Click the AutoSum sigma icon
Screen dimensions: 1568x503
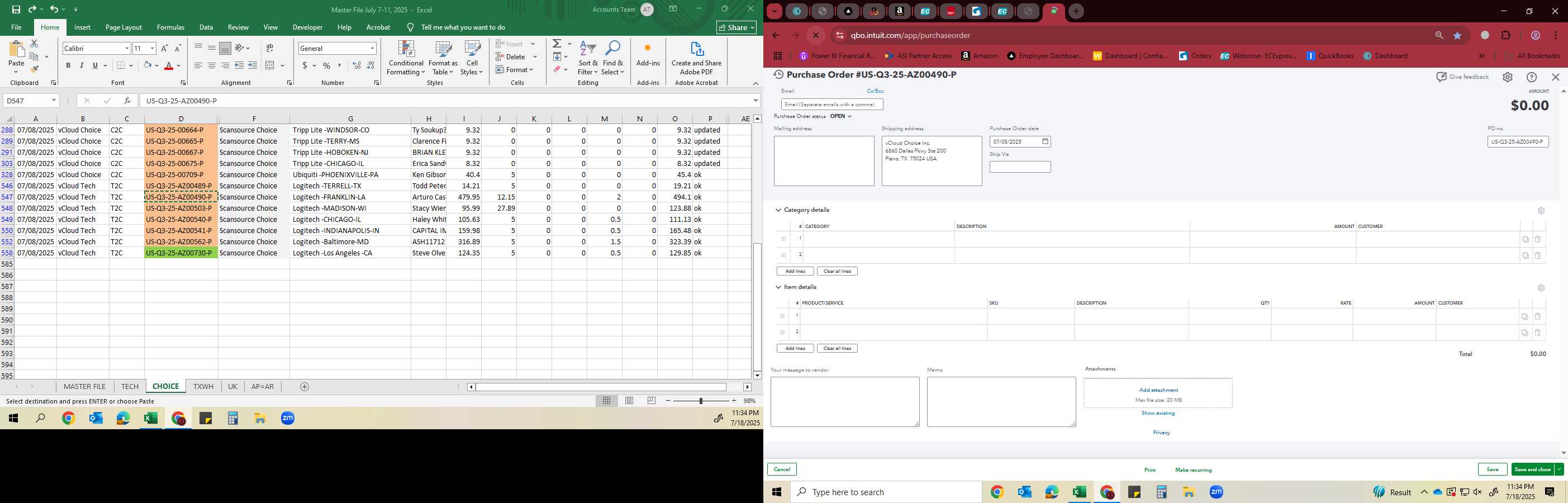(557, 44)
